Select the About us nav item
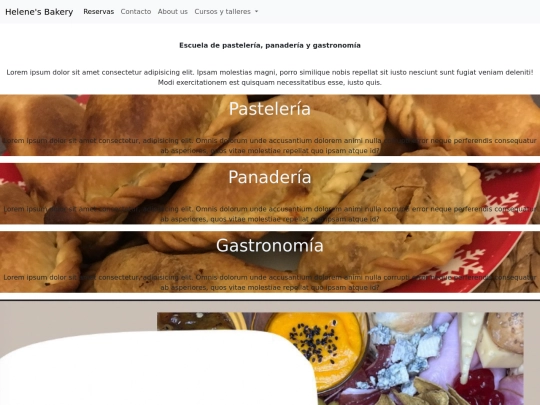 (x=173, y=12)
